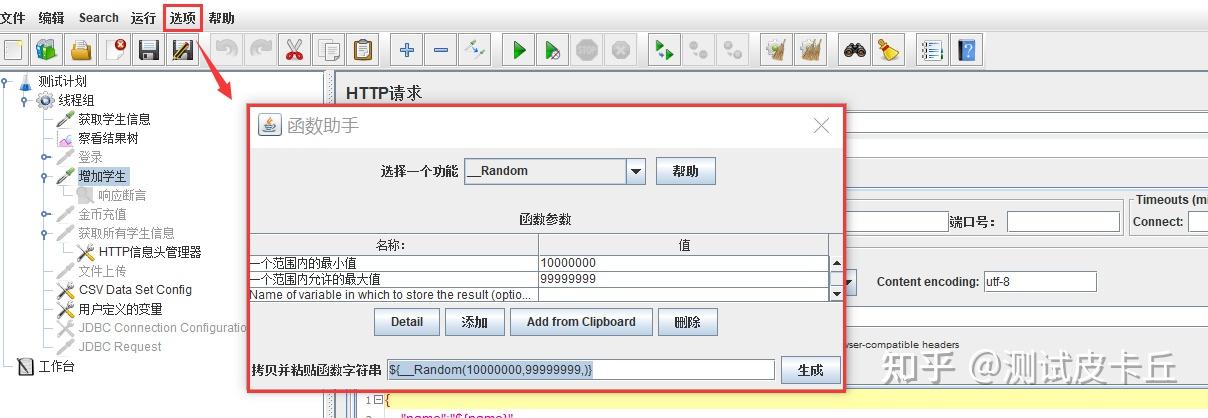1208x418 pixels.
Task: Click the maximum value cell 99999999
Action: pos(683,279)
